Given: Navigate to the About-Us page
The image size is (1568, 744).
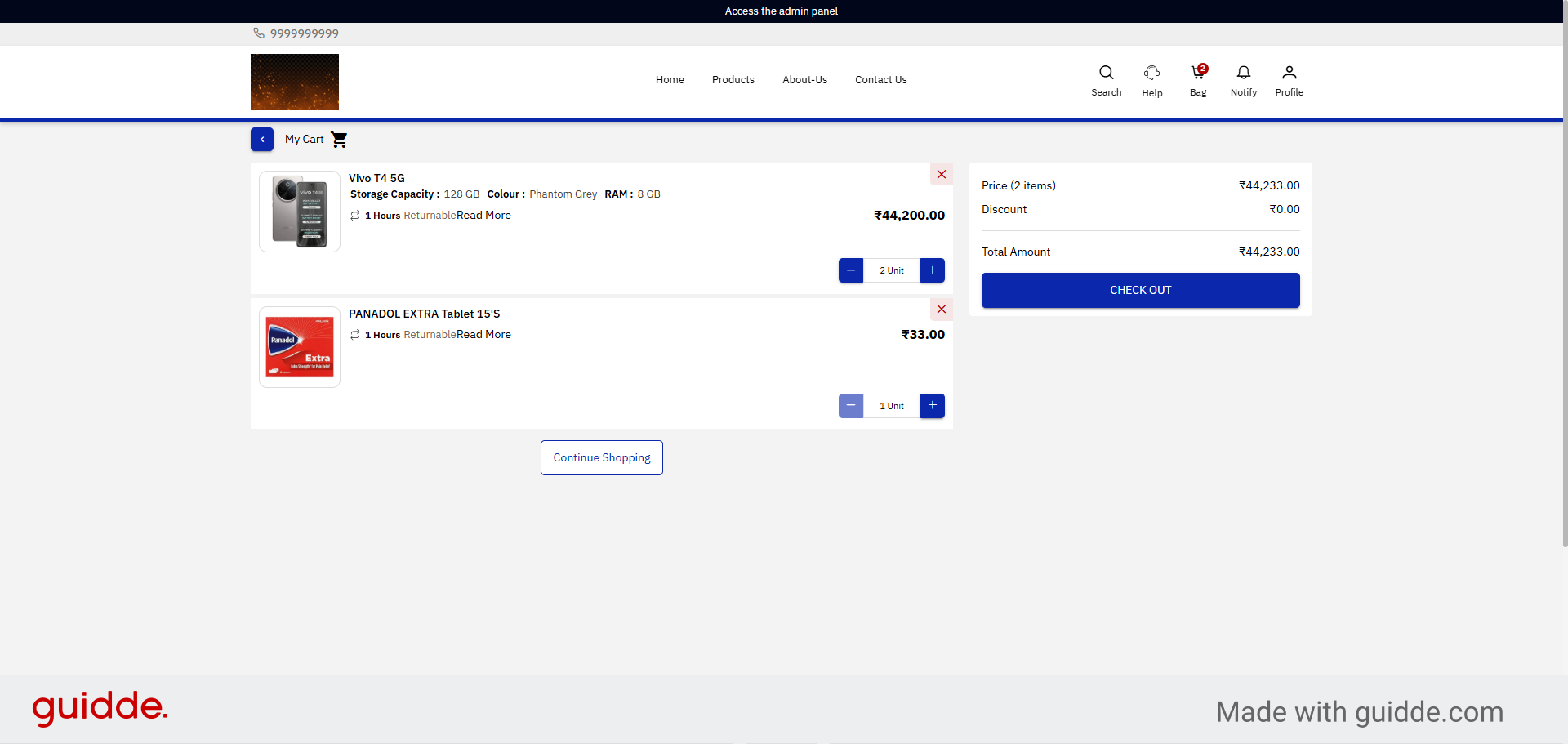Looking at the screenshot, I should coord(804,80).
